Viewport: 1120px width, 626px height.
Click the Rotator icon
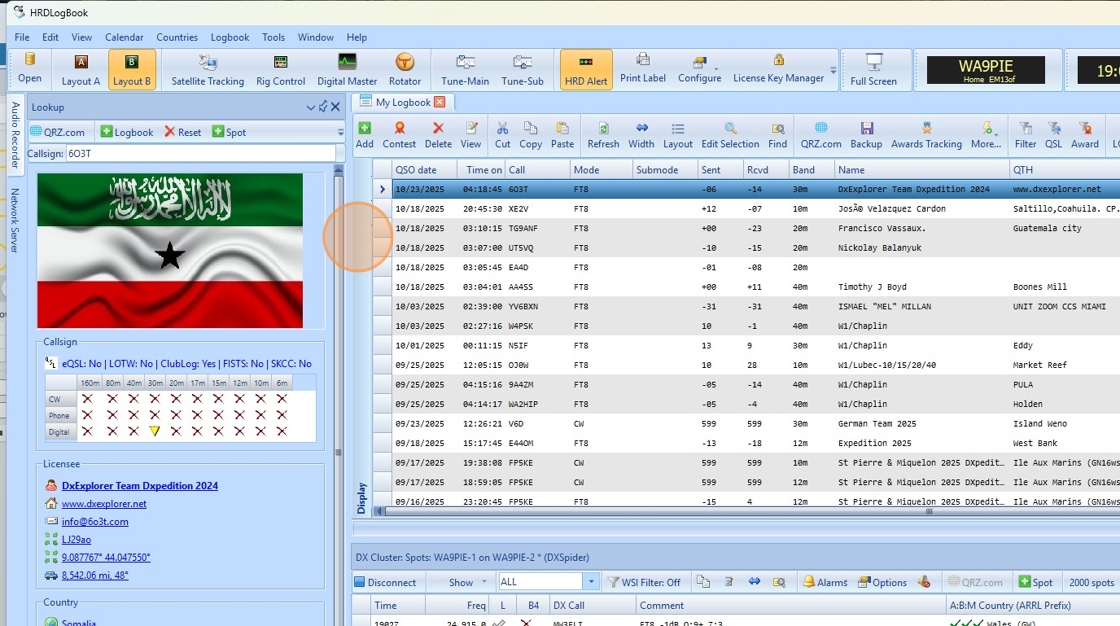405,70
